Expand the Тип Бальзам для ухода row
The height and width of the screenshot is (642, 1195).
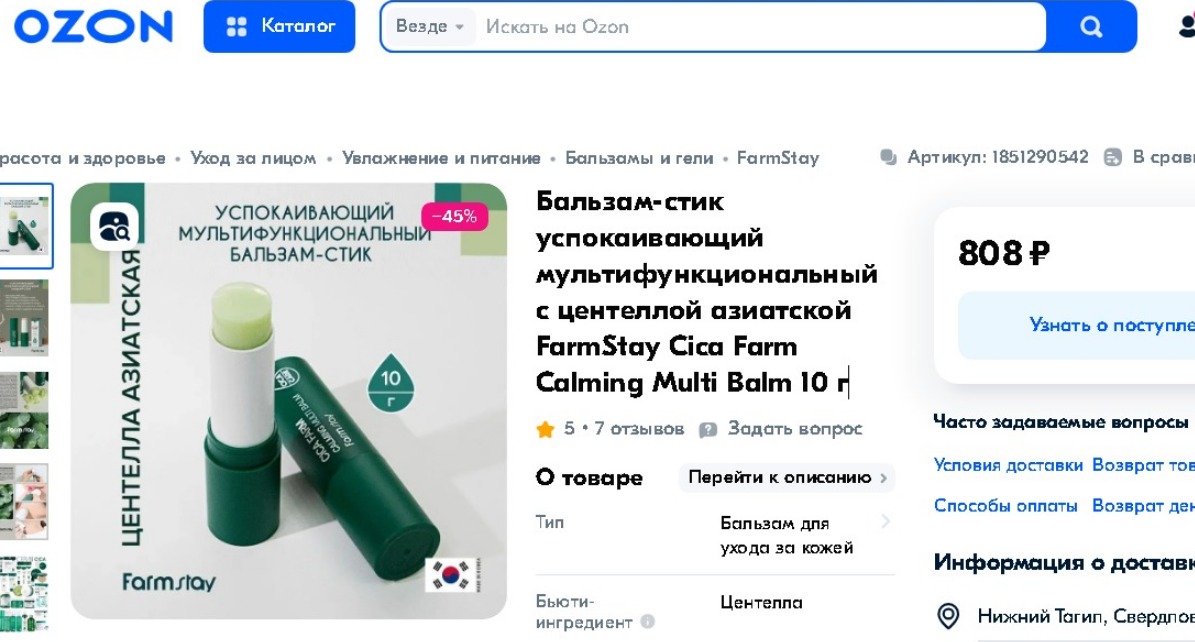715,535
